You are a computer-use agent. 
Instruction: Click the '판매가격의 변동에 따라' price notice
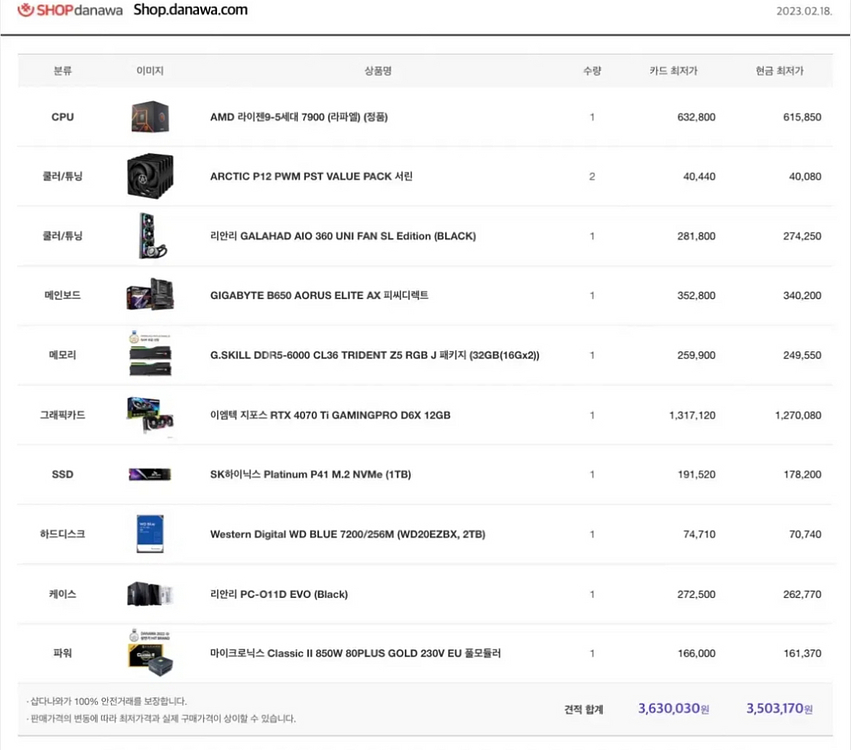161,719
